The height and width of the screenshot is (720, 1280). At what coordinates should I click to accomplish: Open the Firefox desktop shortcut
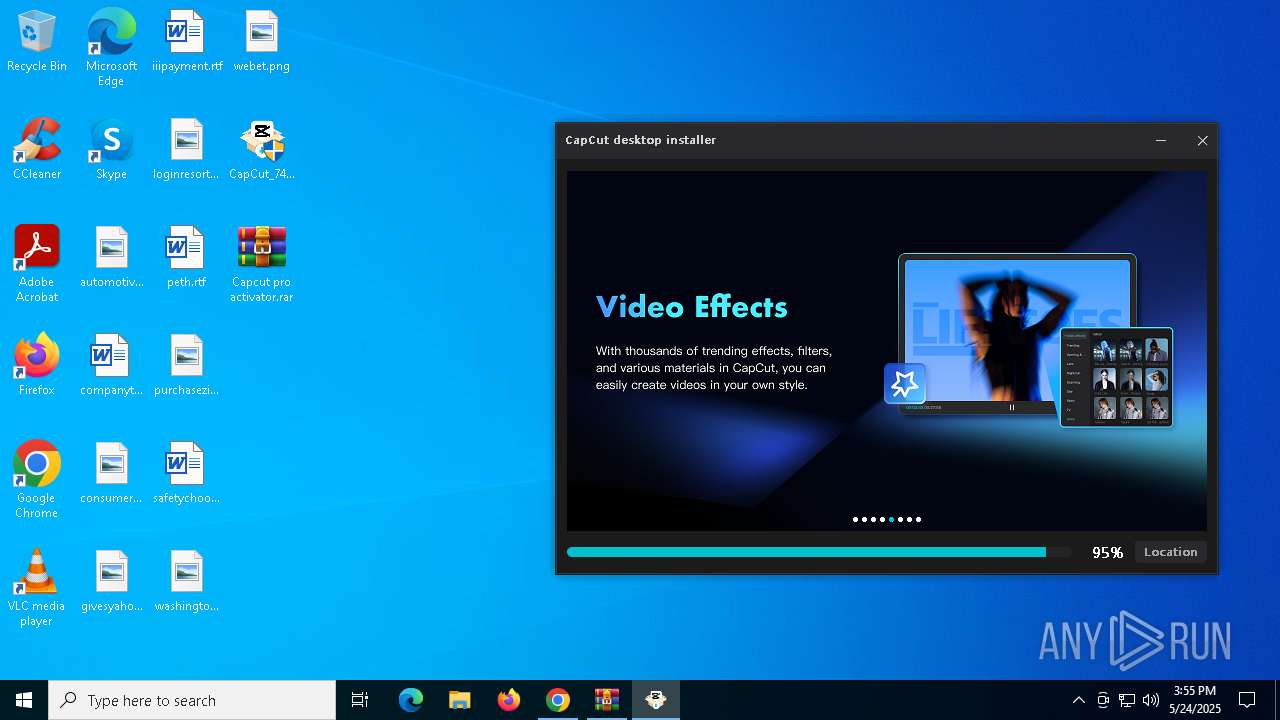pyautogui.click(x=37, y=365)
